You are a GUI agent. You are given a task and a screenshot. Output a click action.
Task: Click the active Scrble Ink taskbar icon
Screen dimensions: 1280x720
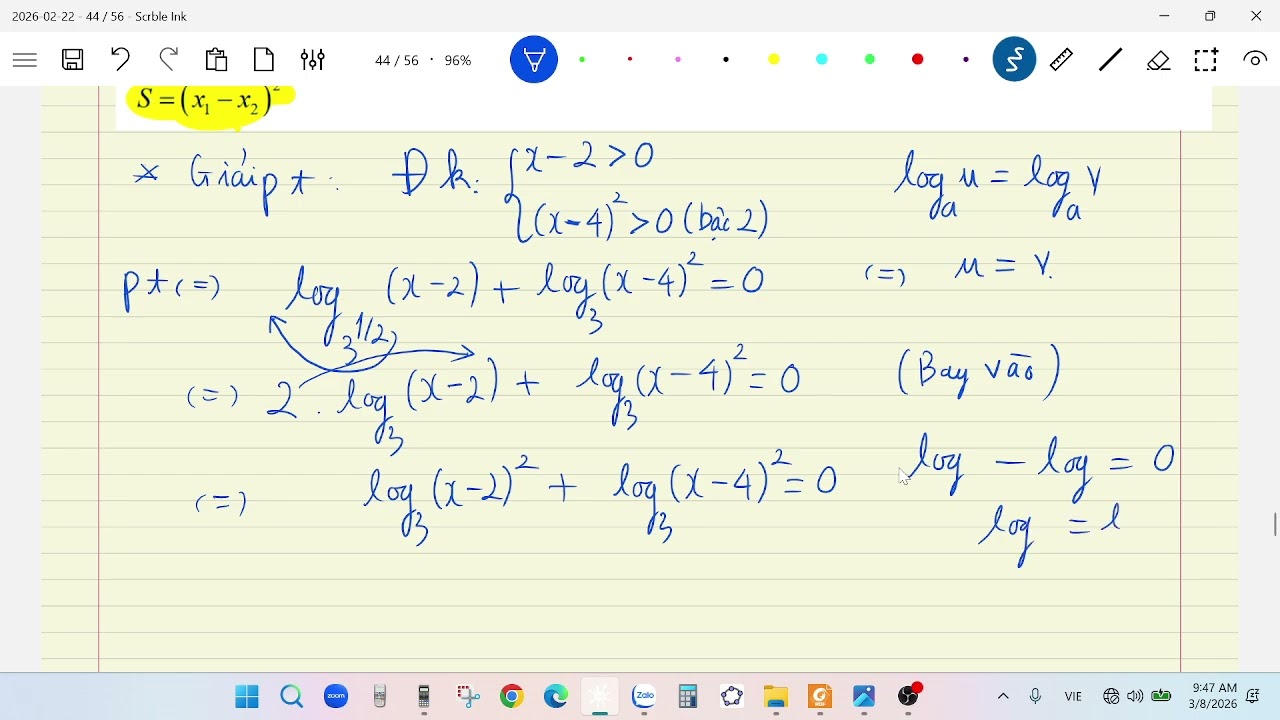(600, 697)
